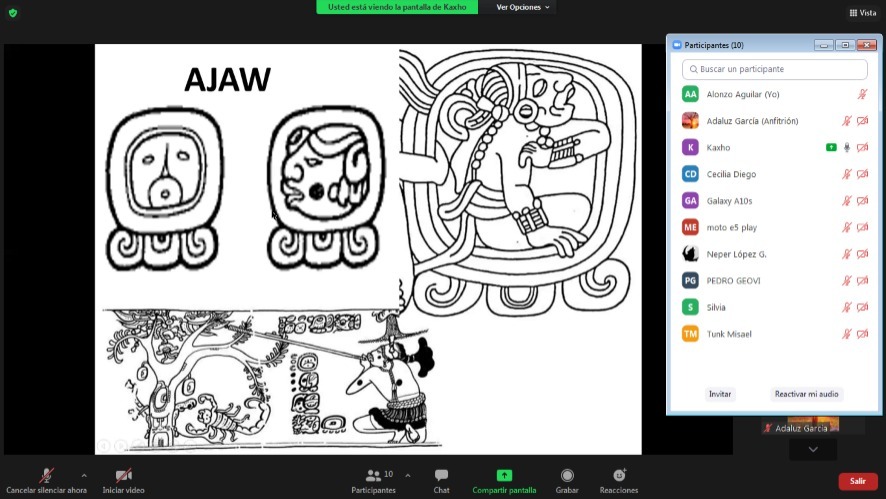Click the purple K avatar of Kaxho

(x=690, y=147)
